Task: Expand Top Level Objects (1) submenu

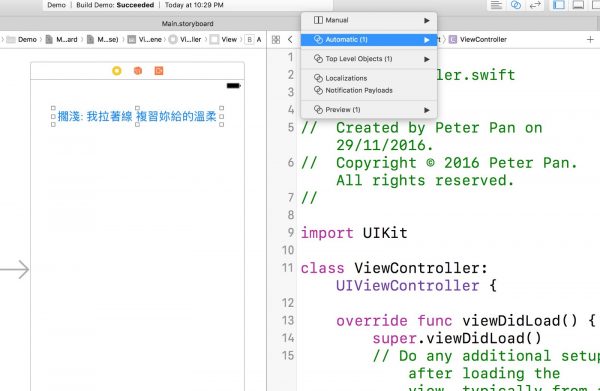Action: [369, 59]
